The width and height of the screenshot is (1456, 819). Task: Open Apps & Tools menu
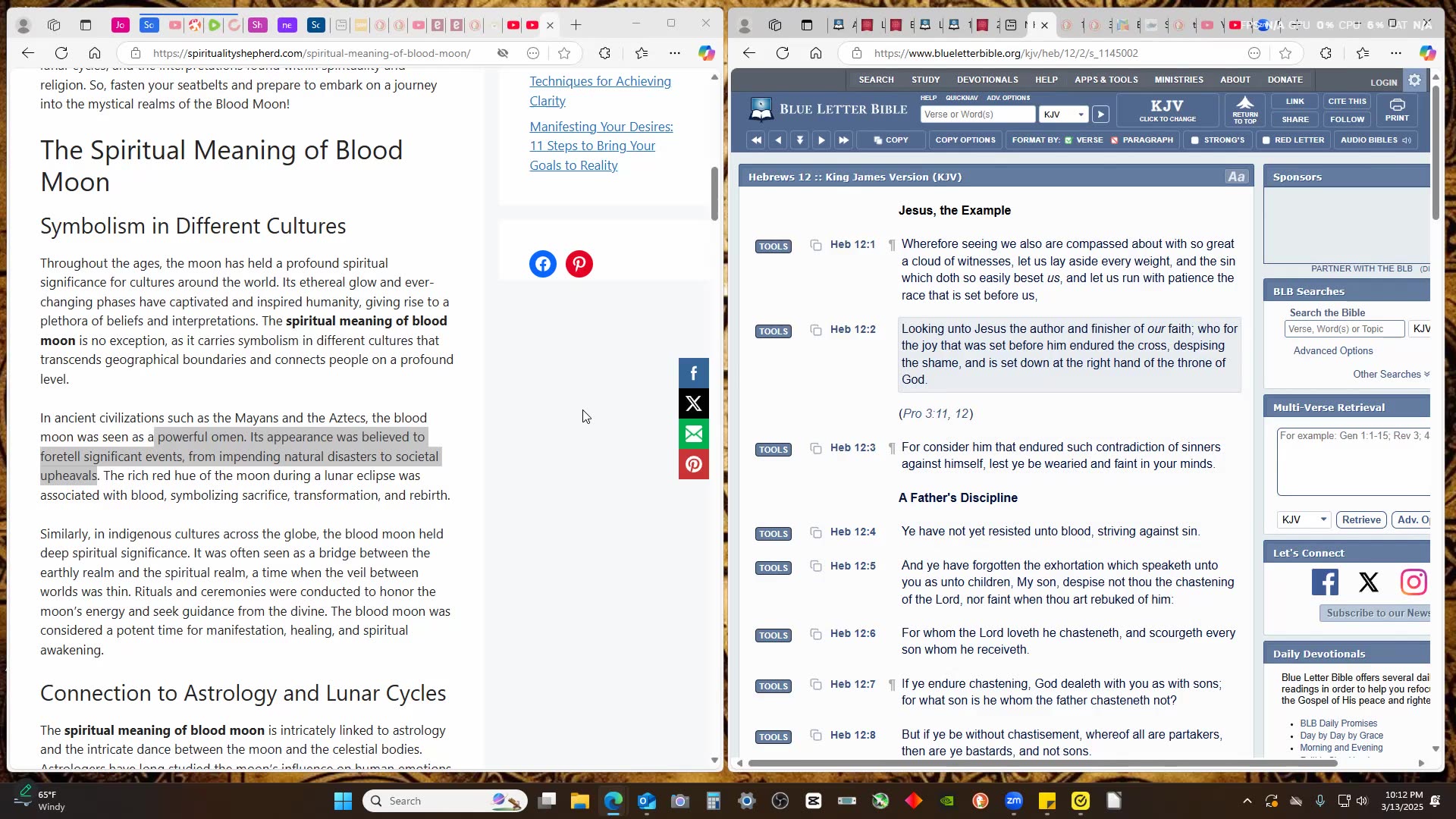tap(1106, 80)
